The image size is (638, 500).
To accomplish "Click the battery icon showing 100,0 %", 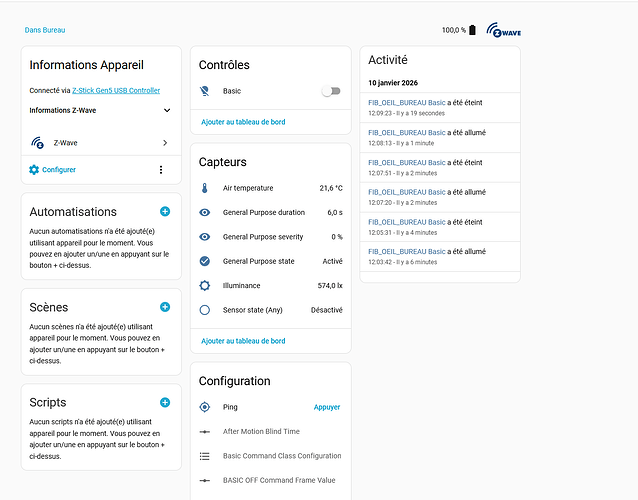I will pyautogui.click(x=473, y=31).
